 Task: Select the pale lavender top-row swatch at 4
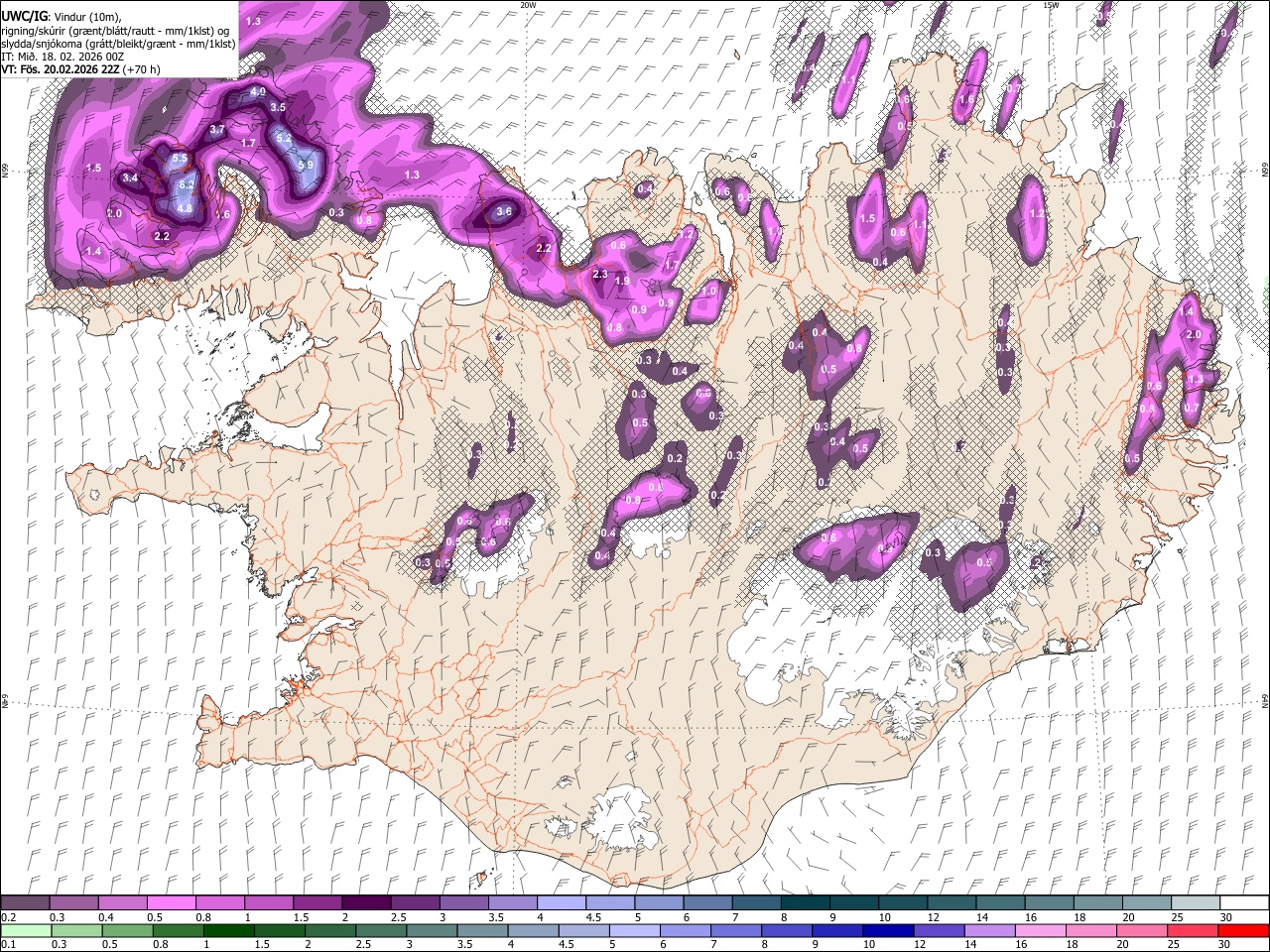tap(562, 902)
